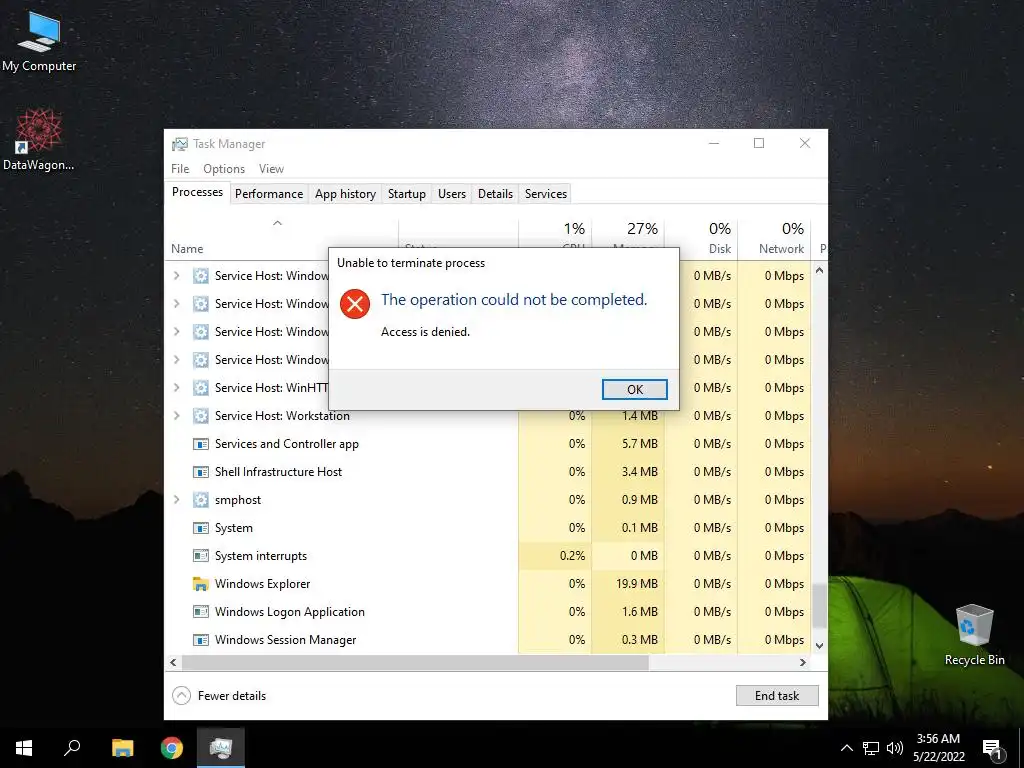Select the System process row text

click(x=234, y=528)
